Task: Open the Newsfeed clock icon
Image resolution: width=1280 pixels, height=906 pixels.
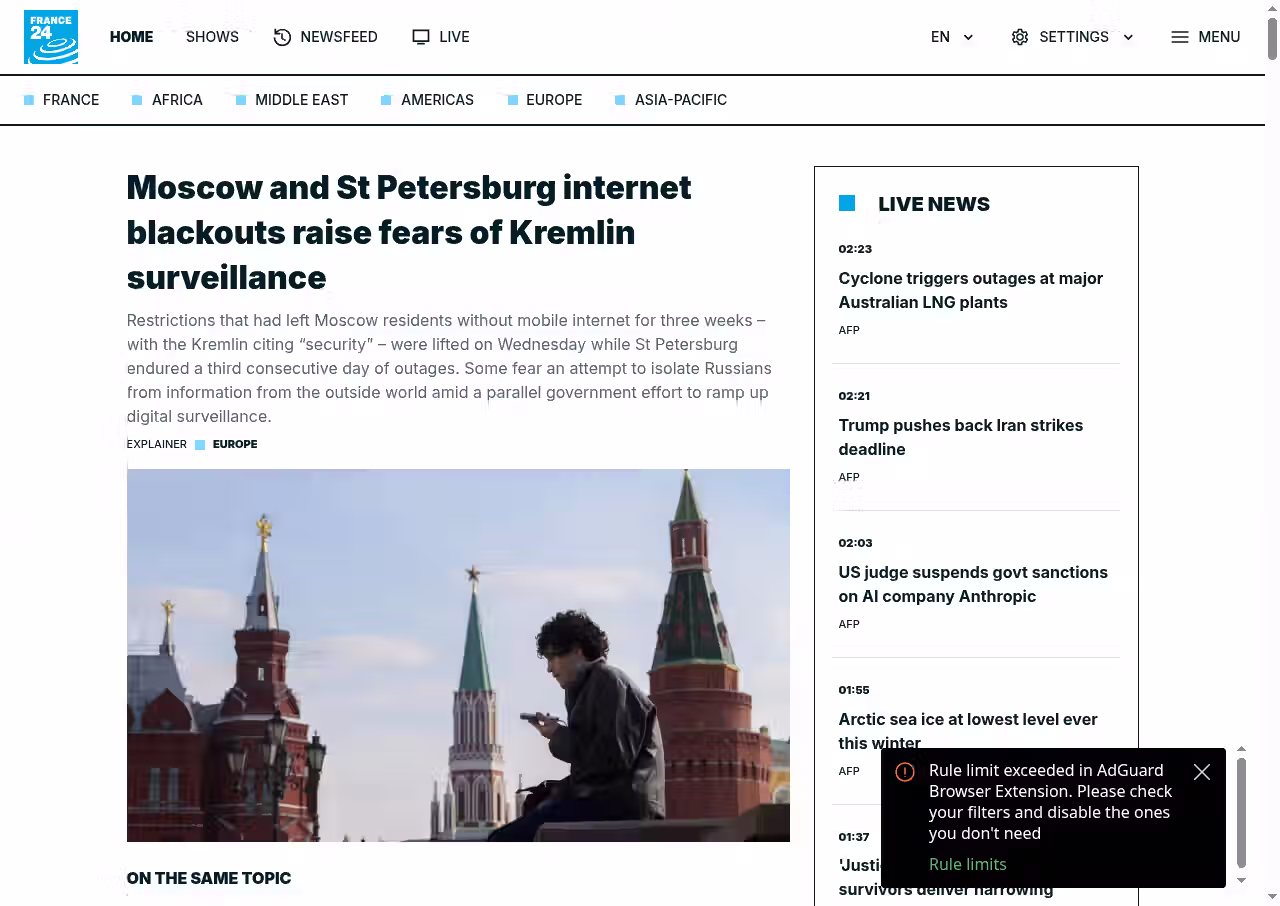Action: [282, 37]
